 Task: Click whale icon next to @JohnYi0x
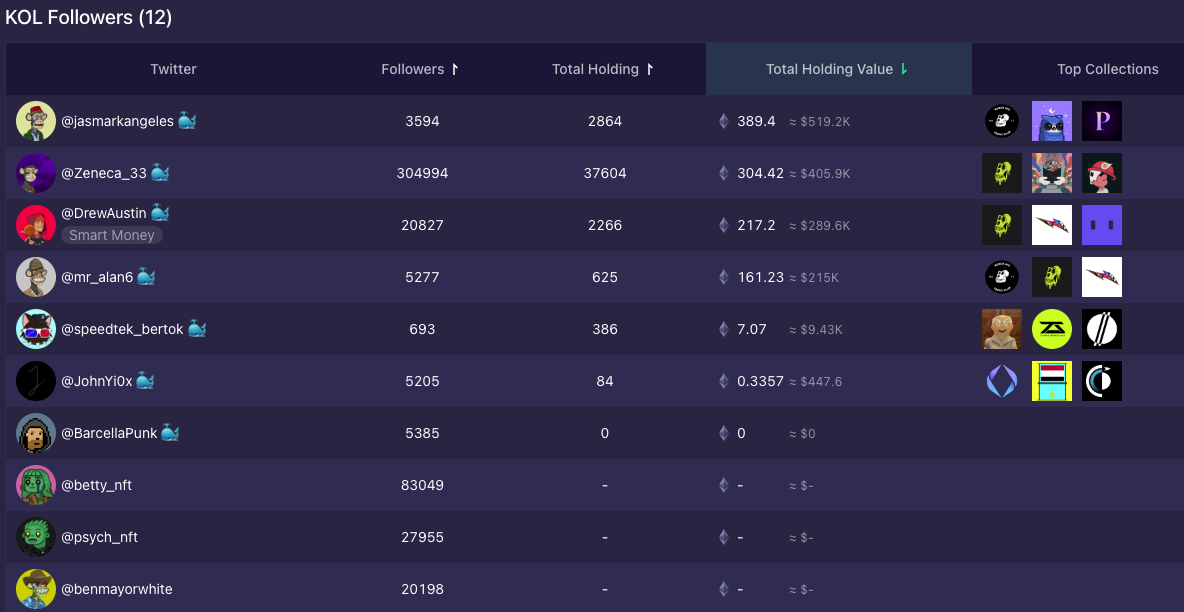[x=145, y=382]
